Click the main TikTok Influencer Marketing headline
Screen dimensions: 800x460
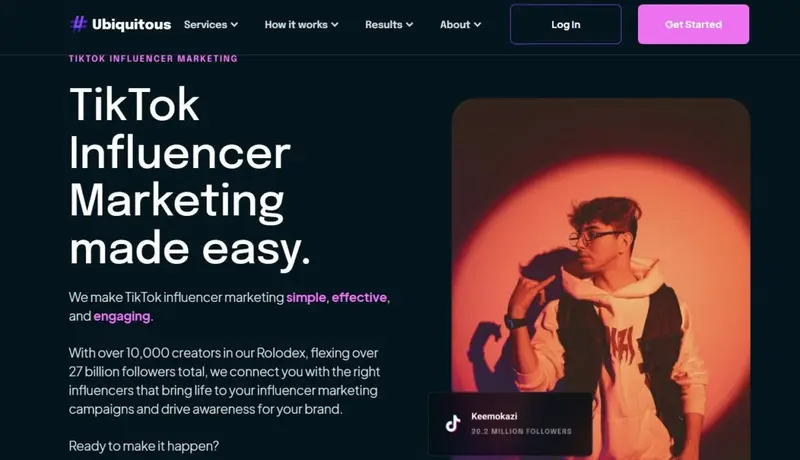pos(190,176)
